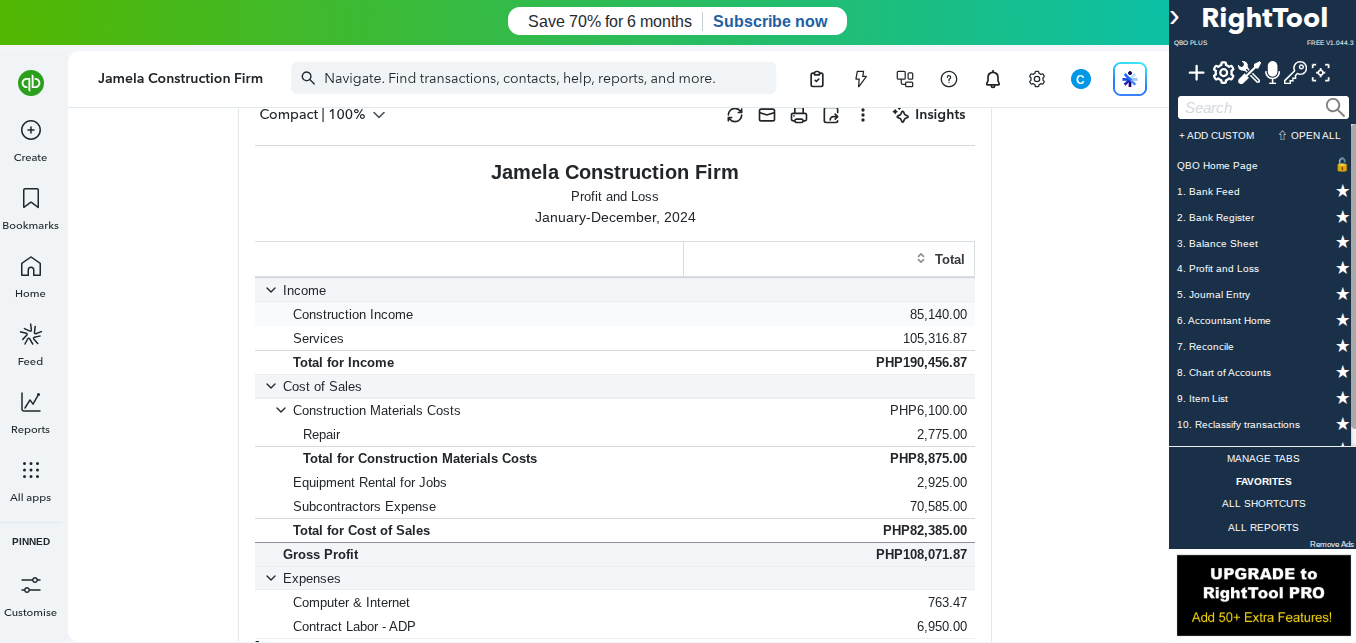Click the RightTool plus add icon
This screenshot has width=1356, height=643.
1196,72
